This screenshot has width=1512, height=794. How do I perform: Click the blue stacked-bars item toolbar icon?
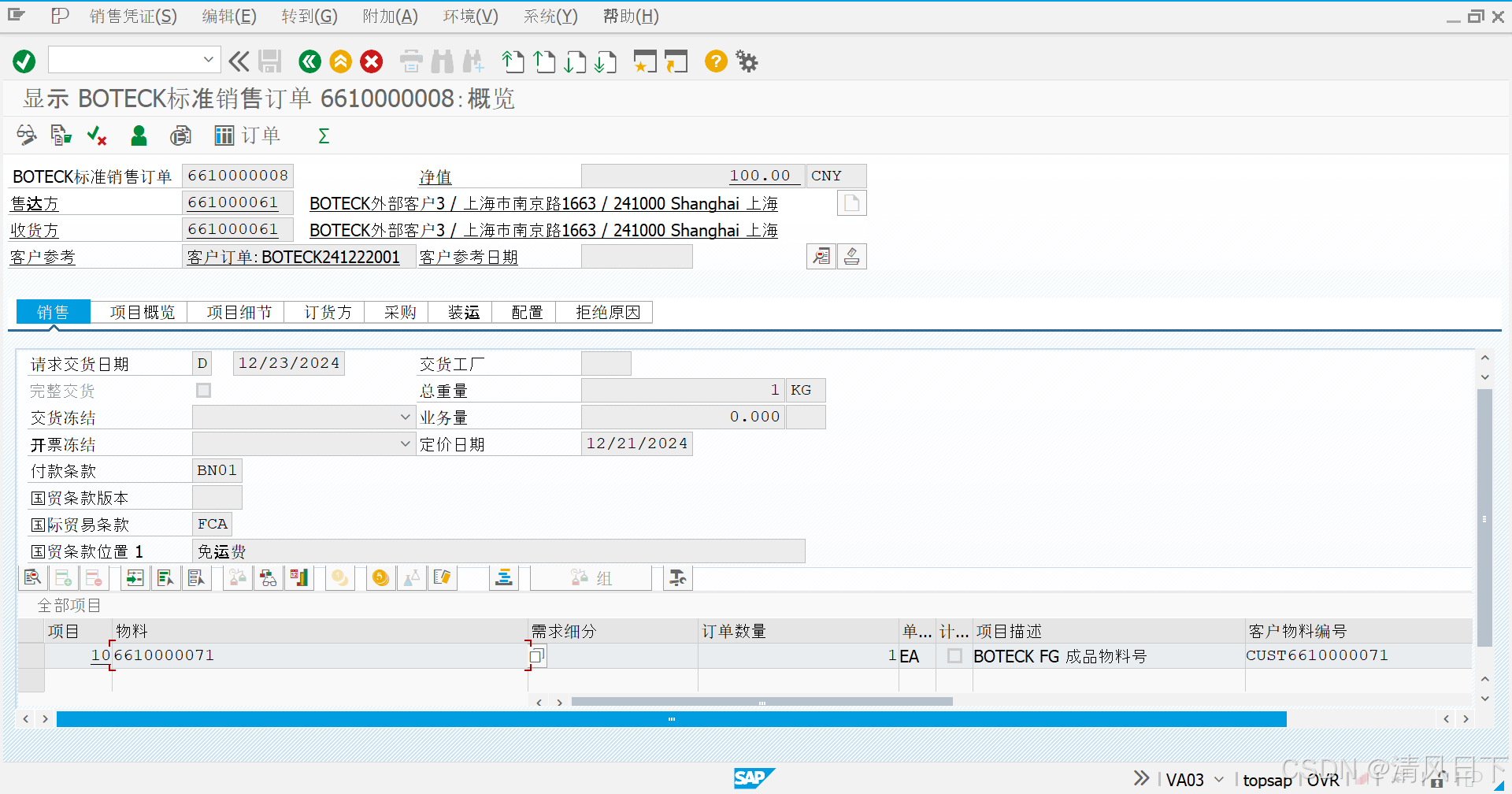pos(503,578)
